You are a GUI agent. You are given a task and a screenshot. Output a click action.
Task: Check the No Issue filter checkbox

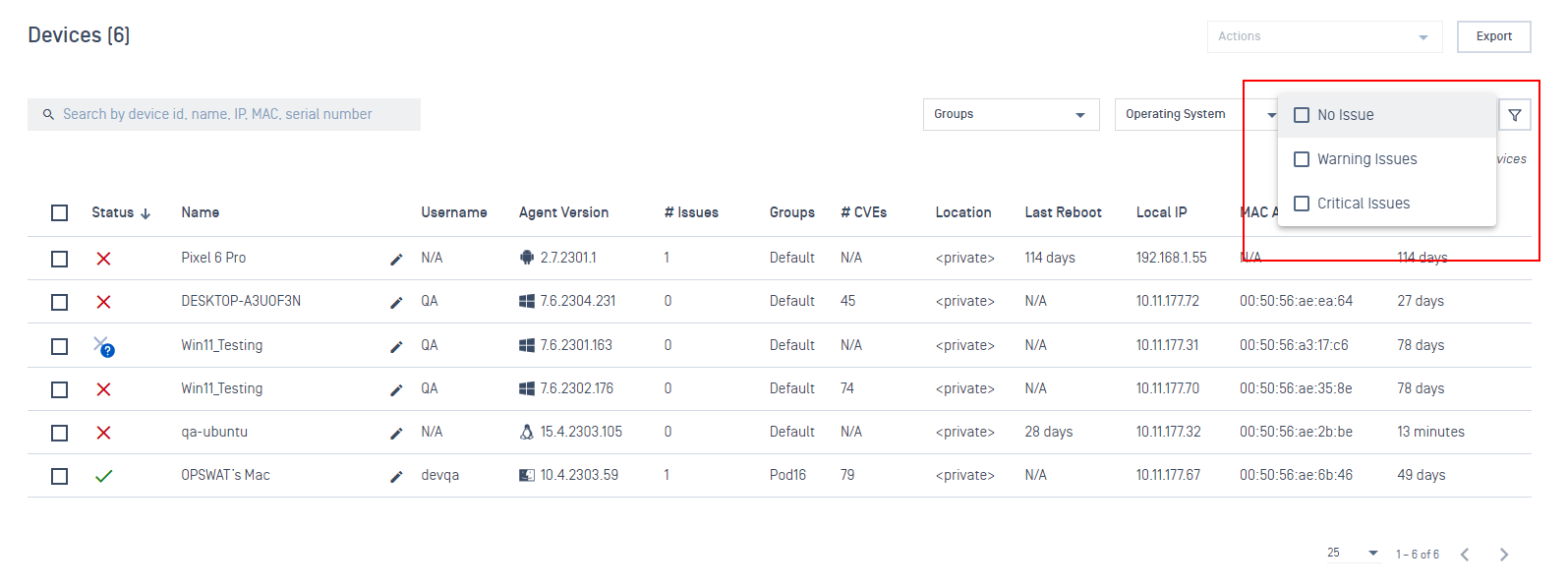click(x=1302, y=115)
